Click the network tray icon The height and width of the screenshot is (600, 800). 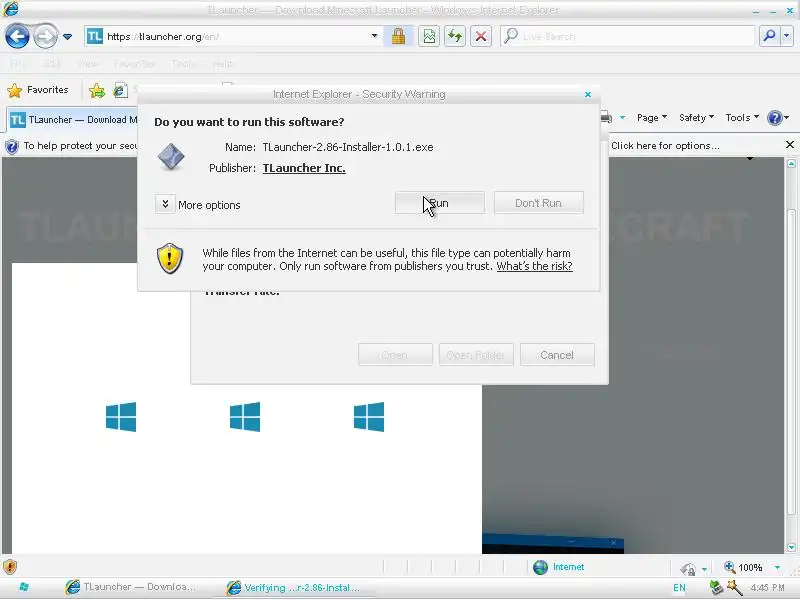pyautogui.click(x=716, y=588)
